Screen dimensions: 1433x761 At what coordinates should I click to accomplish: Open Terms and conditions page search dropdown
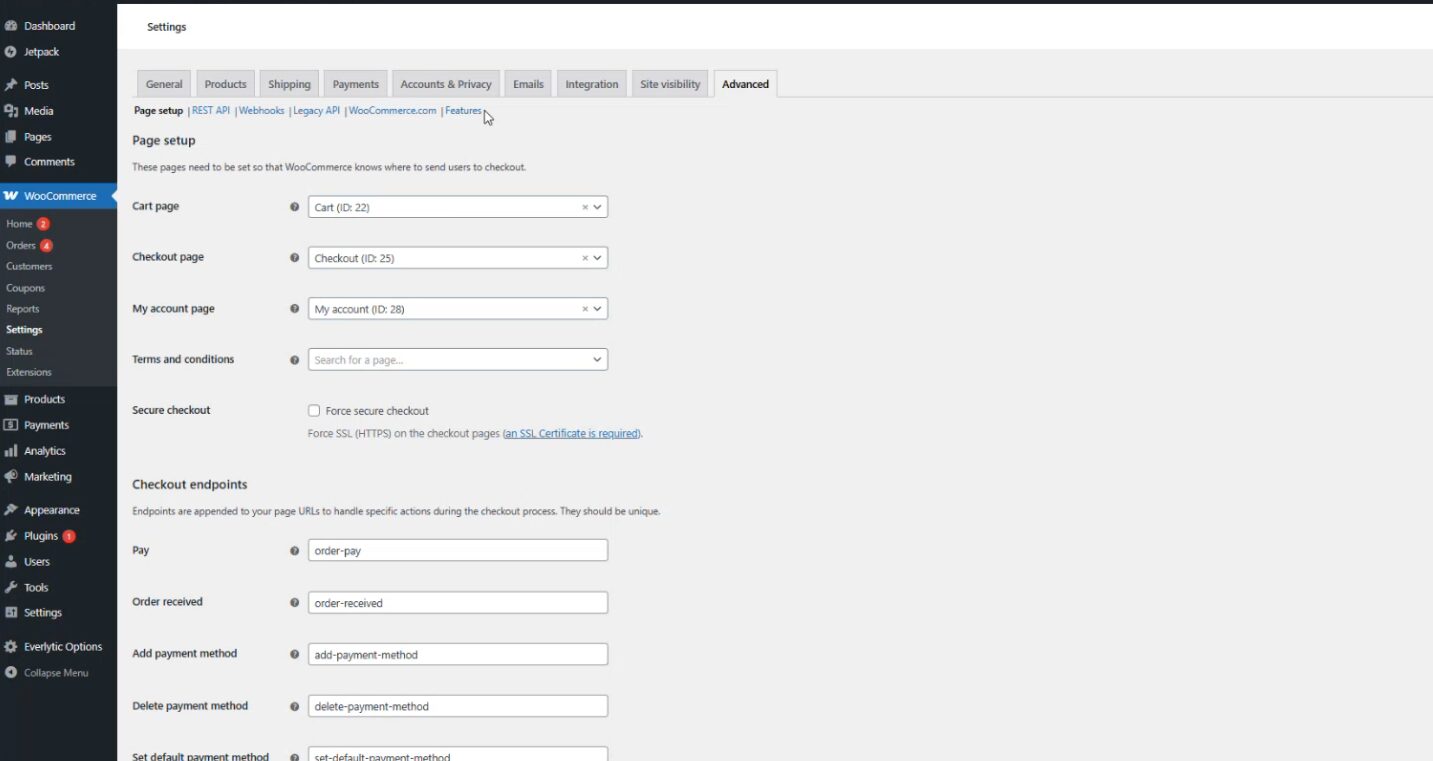tap(457, 360)
